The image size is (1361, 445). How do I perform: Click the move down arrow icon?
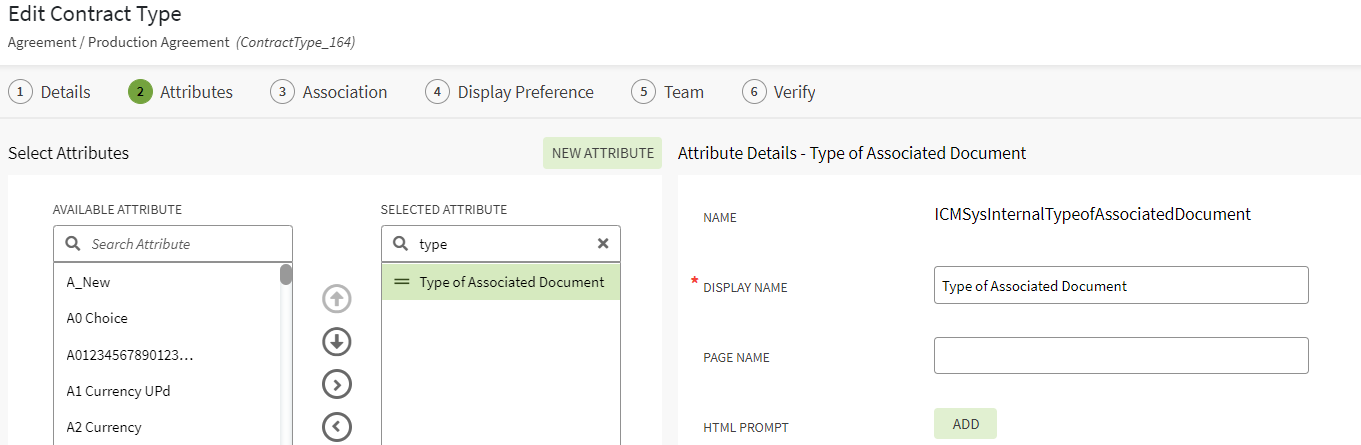(337, 342)
